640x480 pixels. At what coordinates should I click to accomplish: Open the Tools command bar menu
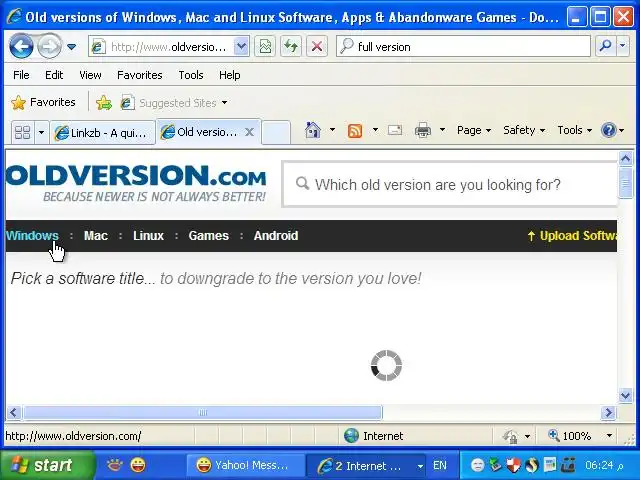[574, 130]
